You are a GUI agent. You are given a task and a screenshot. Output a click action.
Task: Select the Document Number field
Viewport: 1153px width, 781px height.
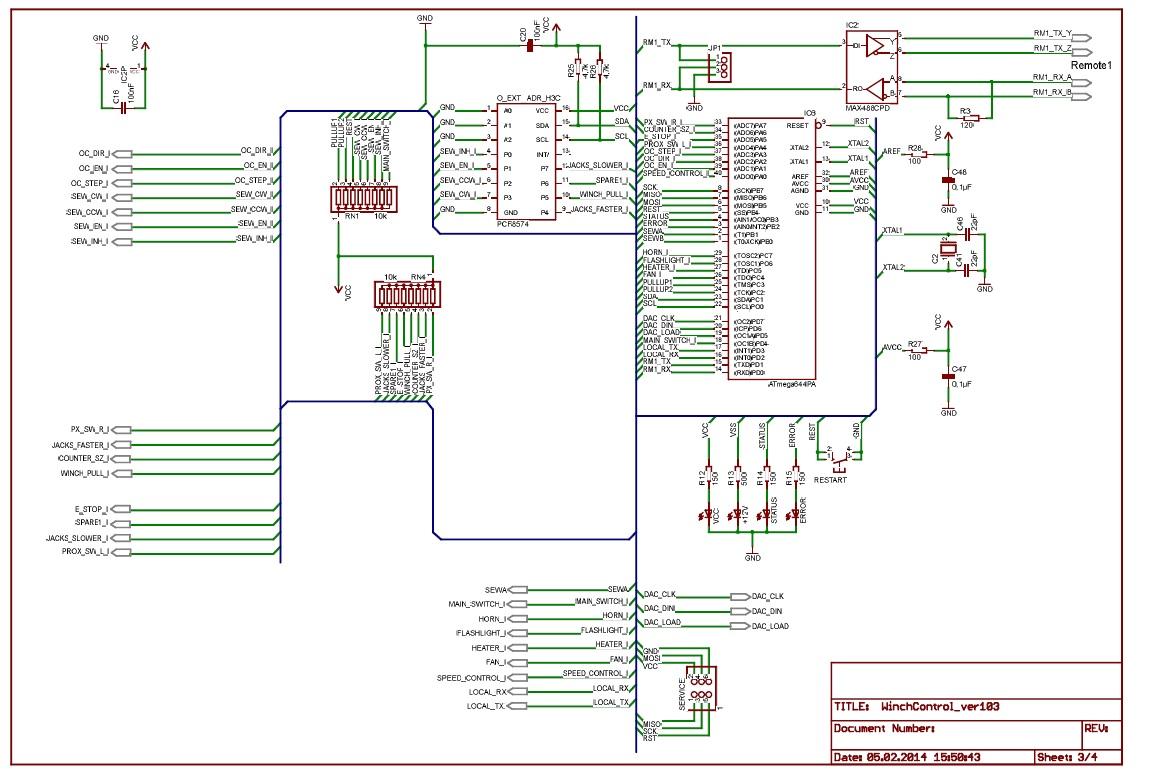click(x=955, y=735)
